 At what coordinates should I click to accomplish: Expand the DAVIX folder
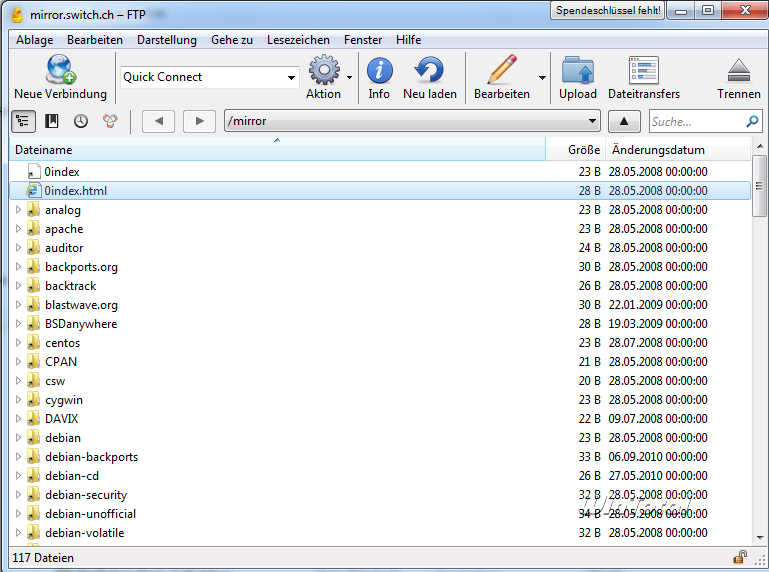pyautogui.click(x=19, y=418)
